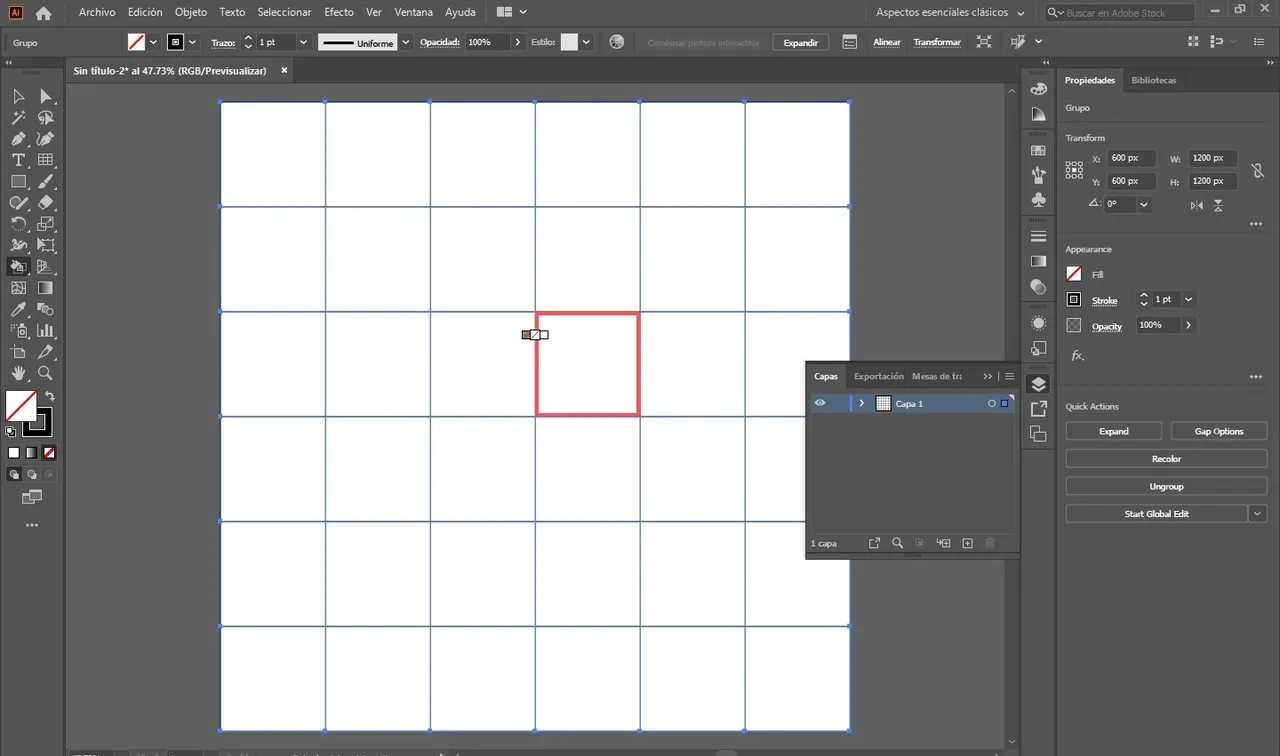
Task: Enable Draw Behind mode in toolbox
Action: [31, 474]
